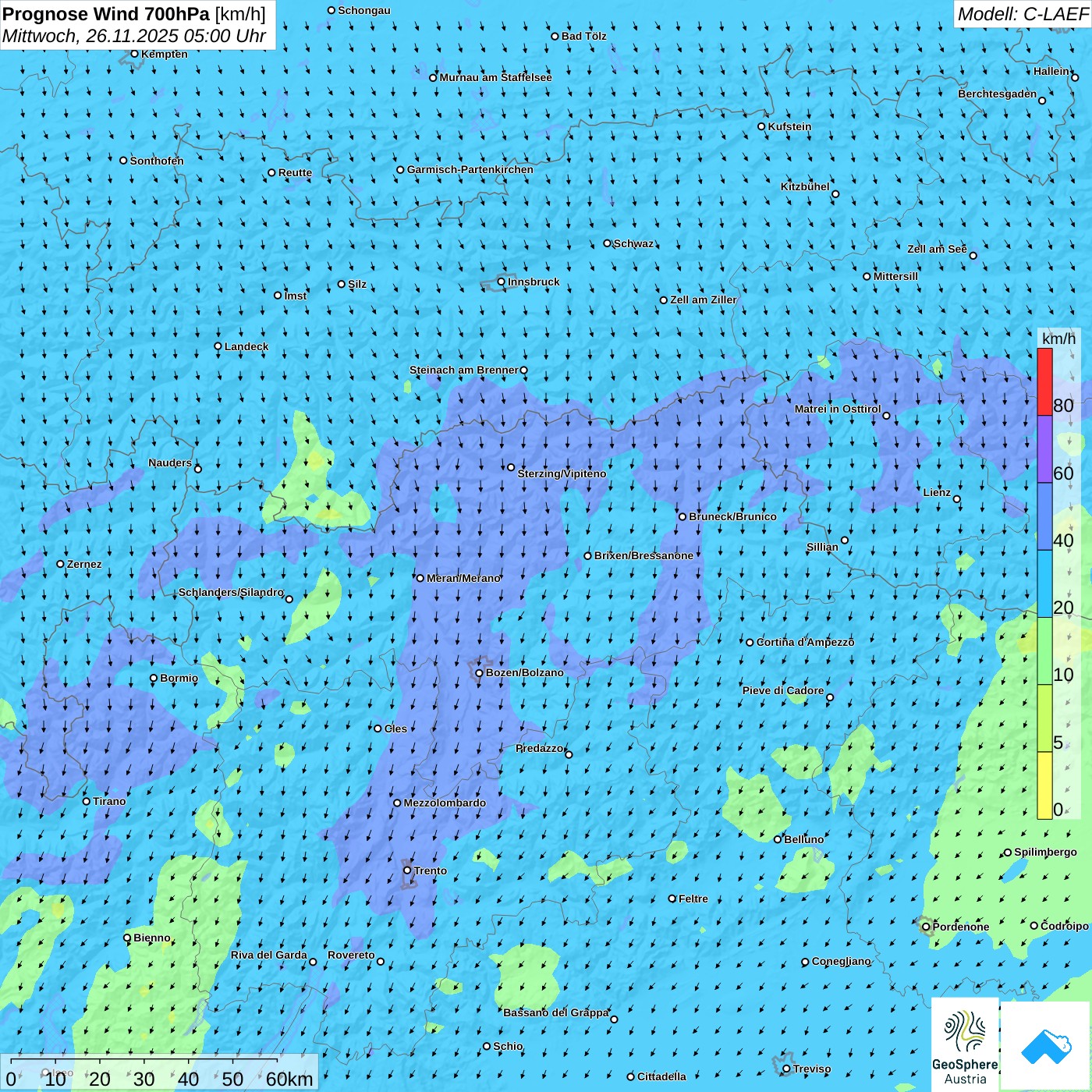Click the 'Codroipo' label
This screenshot has height=1092, width=1092.
pyautogui.click(x=1065, y=926)
